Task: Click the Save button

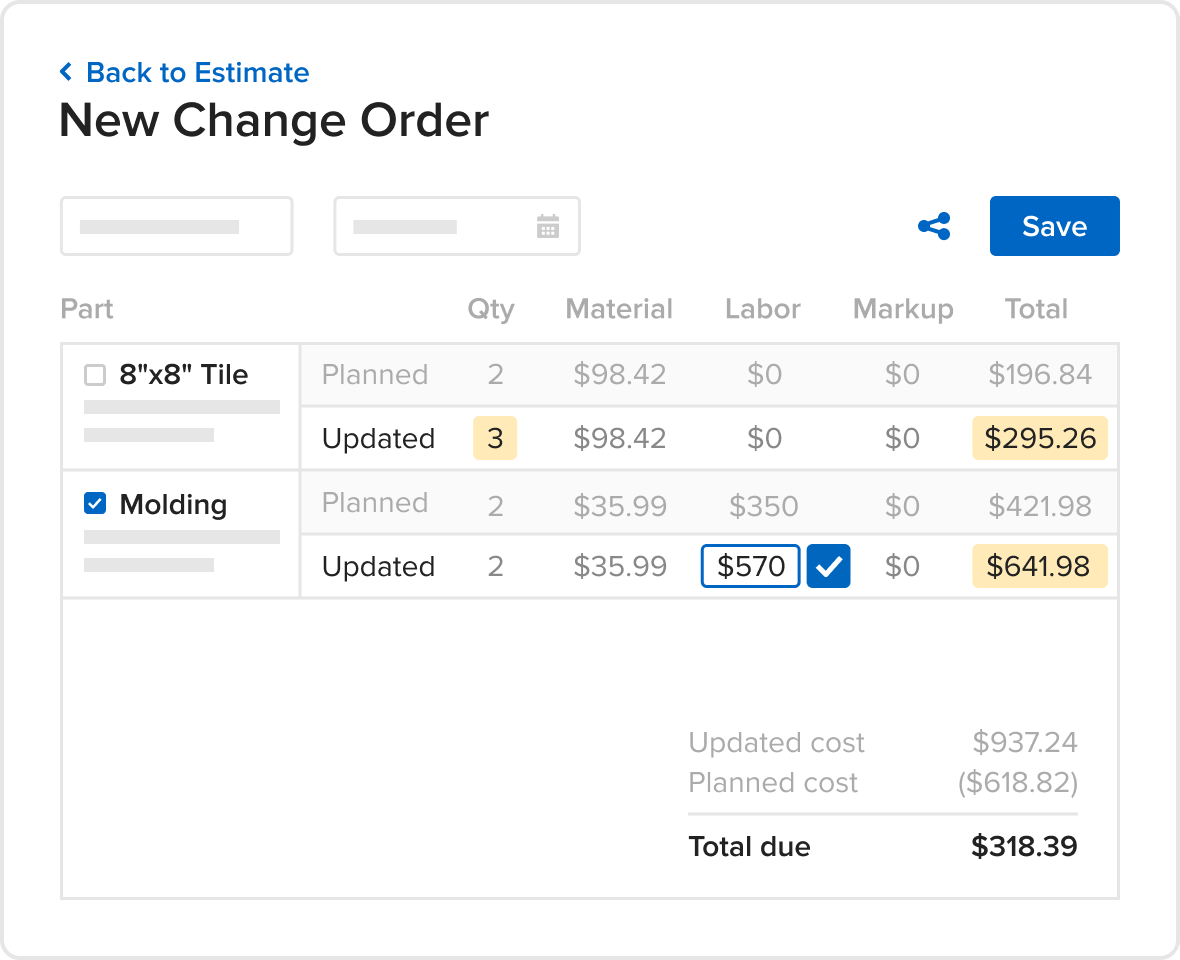Action: pos(1054,226)
